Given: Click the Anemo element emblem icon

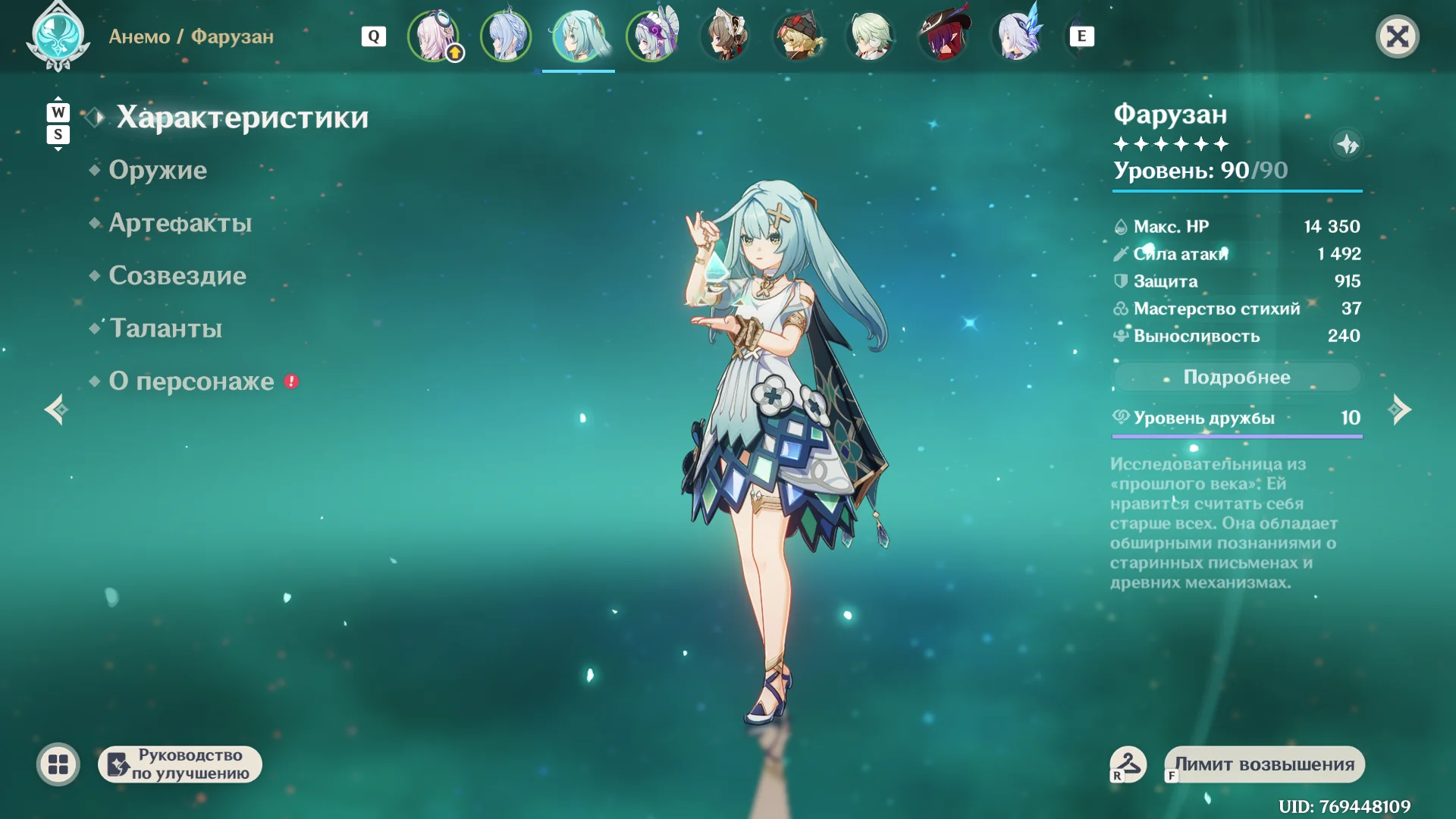Looking at the screenshot, I should pyautogui.click(x=58, y=36).
